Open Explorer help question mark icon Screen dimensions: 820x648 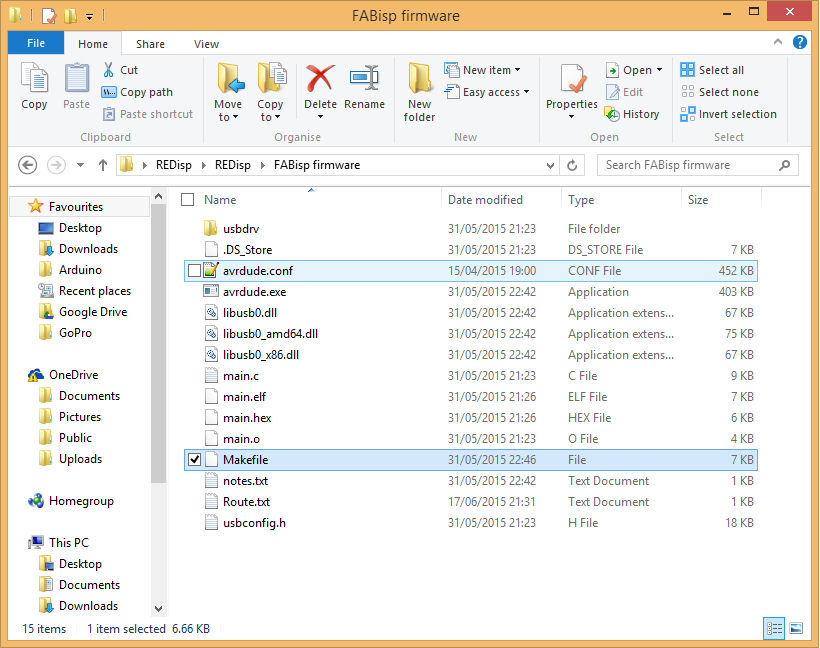799,42
